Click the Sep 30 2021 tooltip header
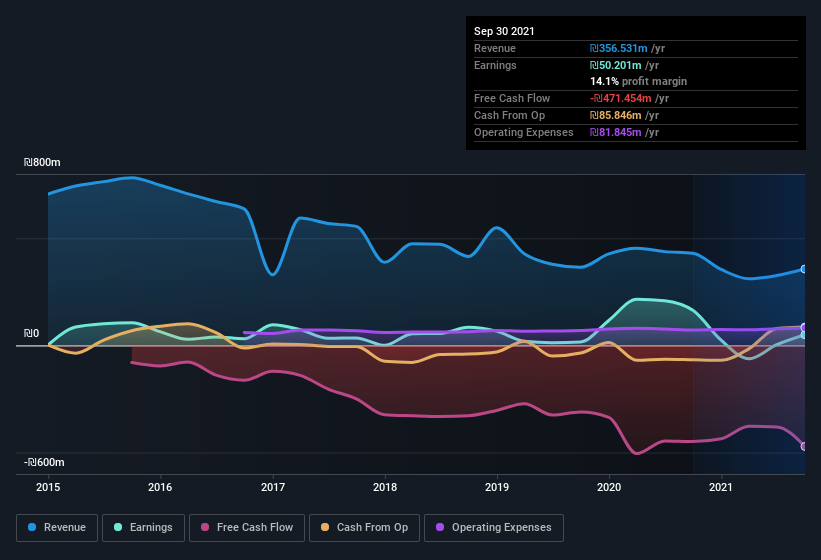Image resolution: width=821 pixels, height=560 pixels. tap(504, 31)
